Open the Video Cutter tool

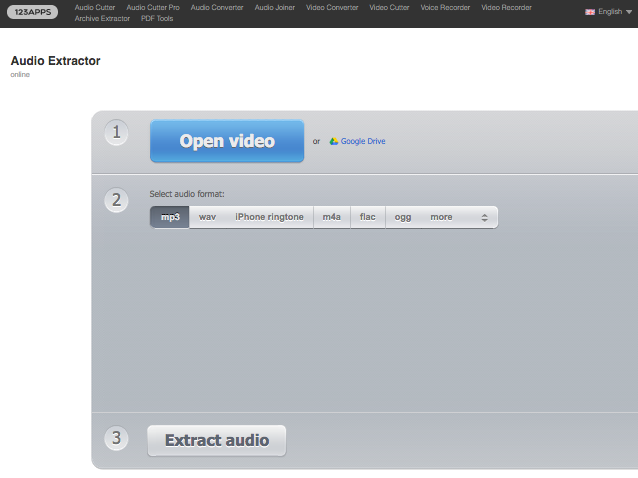[389, 7]
